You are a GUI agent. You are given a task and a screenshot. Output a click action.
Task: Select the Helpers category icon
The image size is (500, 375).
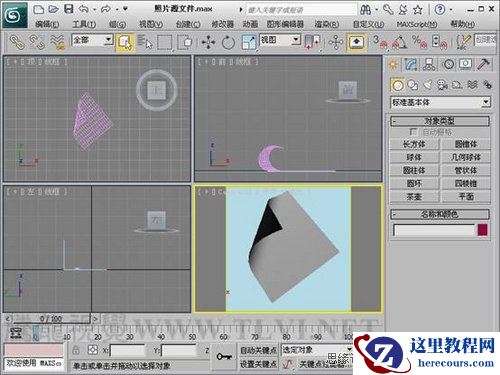457,85
